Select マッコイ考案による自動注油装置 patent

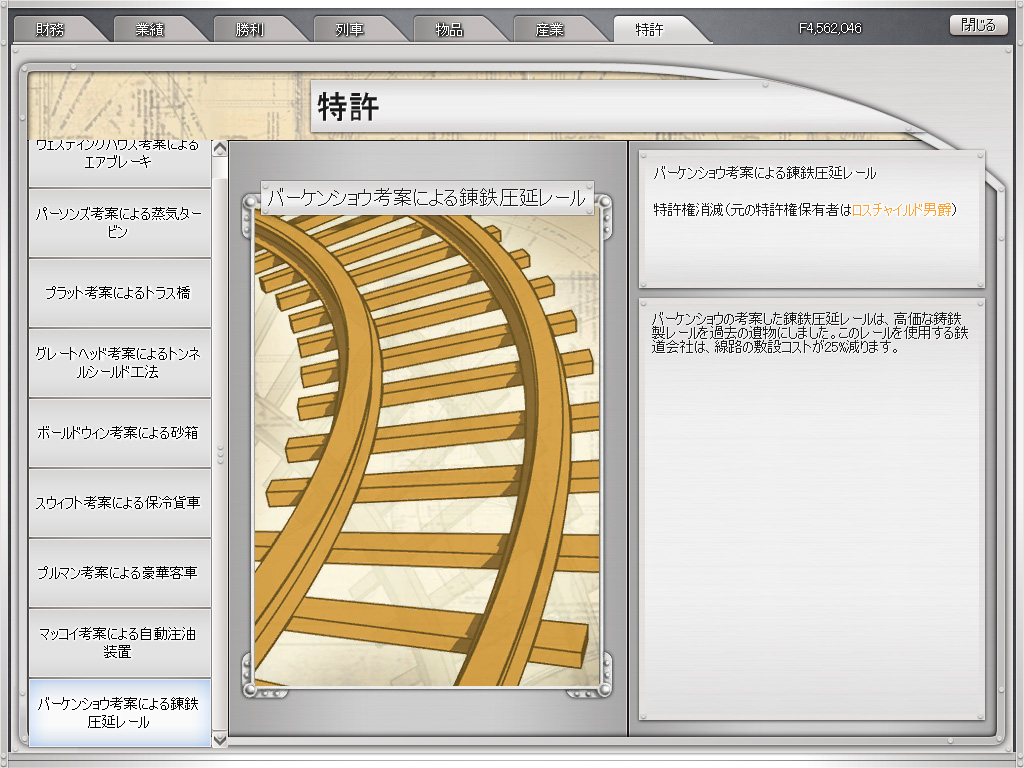pos(120,643)
